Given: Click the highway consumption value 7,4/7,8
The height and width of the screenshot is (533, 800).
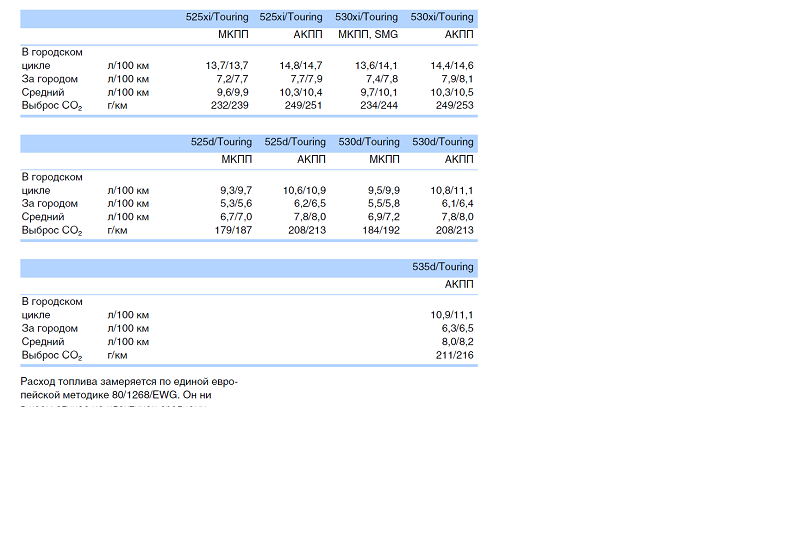Looking at the screenshot, I should (x=381, y=79).
